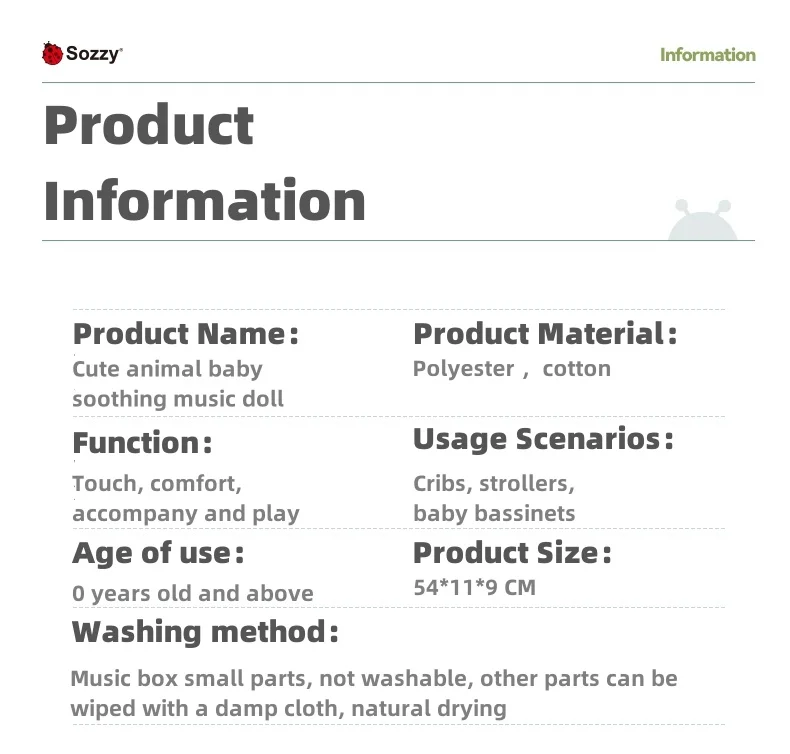Click the Product Name label
The width and height of the screenshot is (790, 754).
[186, 334]
